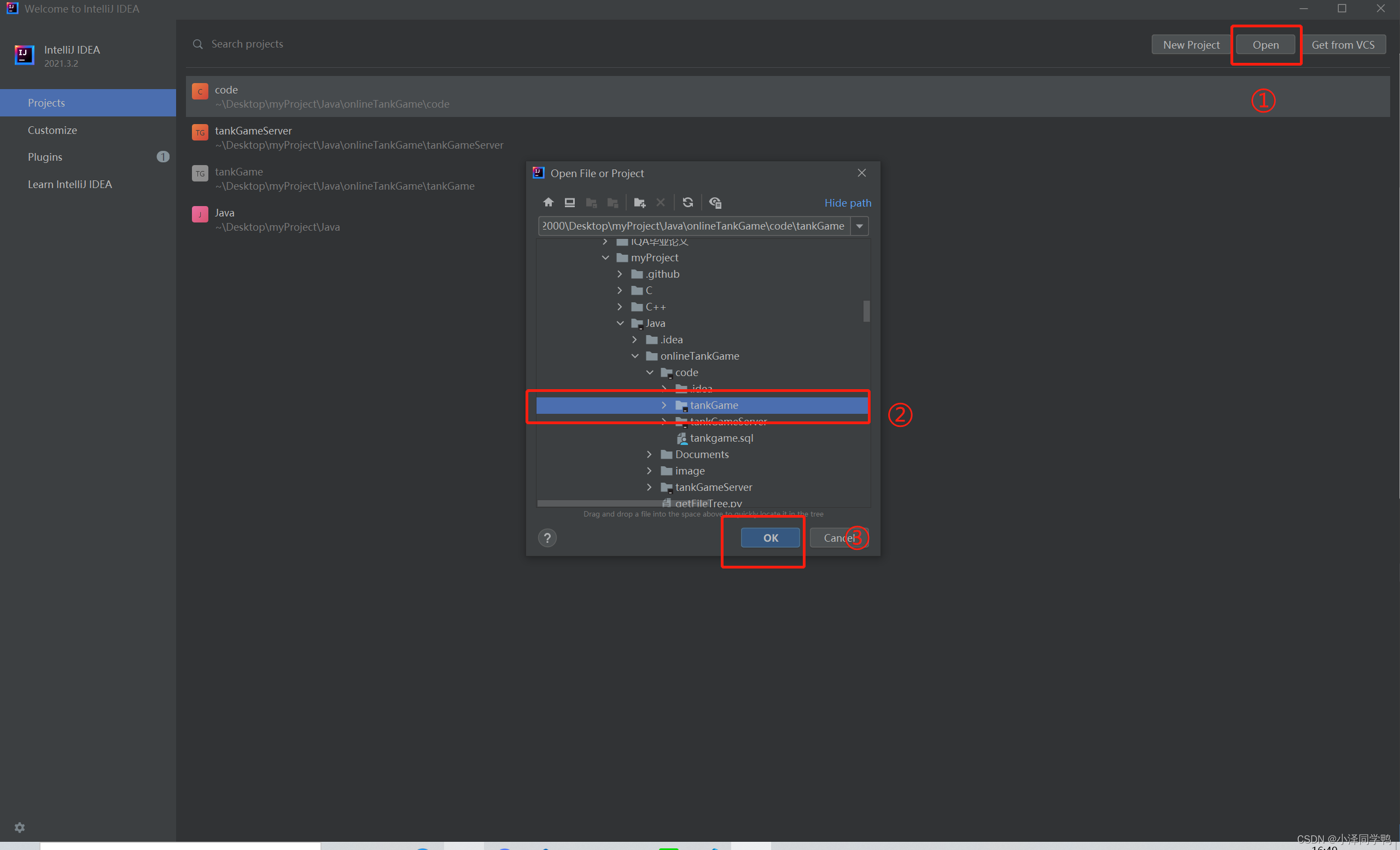This screenshot has height=850, width=1400.
Task: Click the help question mark button
Action: click(547, 538)
